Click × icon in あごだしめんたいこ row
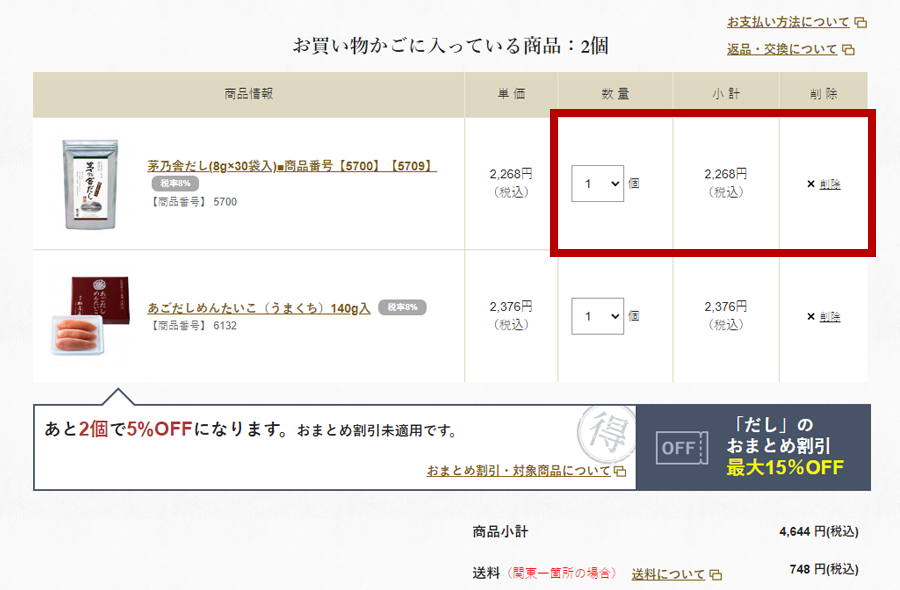Screen dimensions: 900x590 point(810,316)
